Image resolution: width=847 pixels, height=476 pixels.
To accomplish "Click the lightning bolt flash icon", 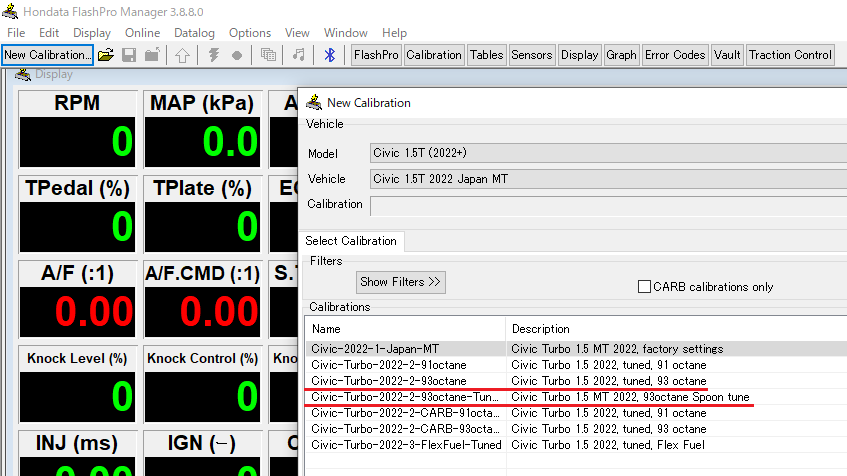I will point(214,55).
